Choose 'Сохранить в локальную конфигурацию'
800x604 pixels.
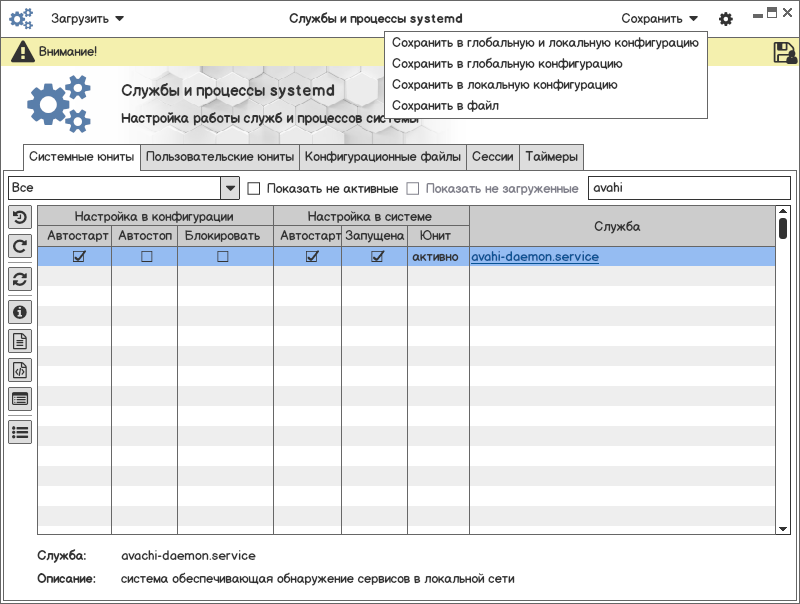tap(504, 85)
